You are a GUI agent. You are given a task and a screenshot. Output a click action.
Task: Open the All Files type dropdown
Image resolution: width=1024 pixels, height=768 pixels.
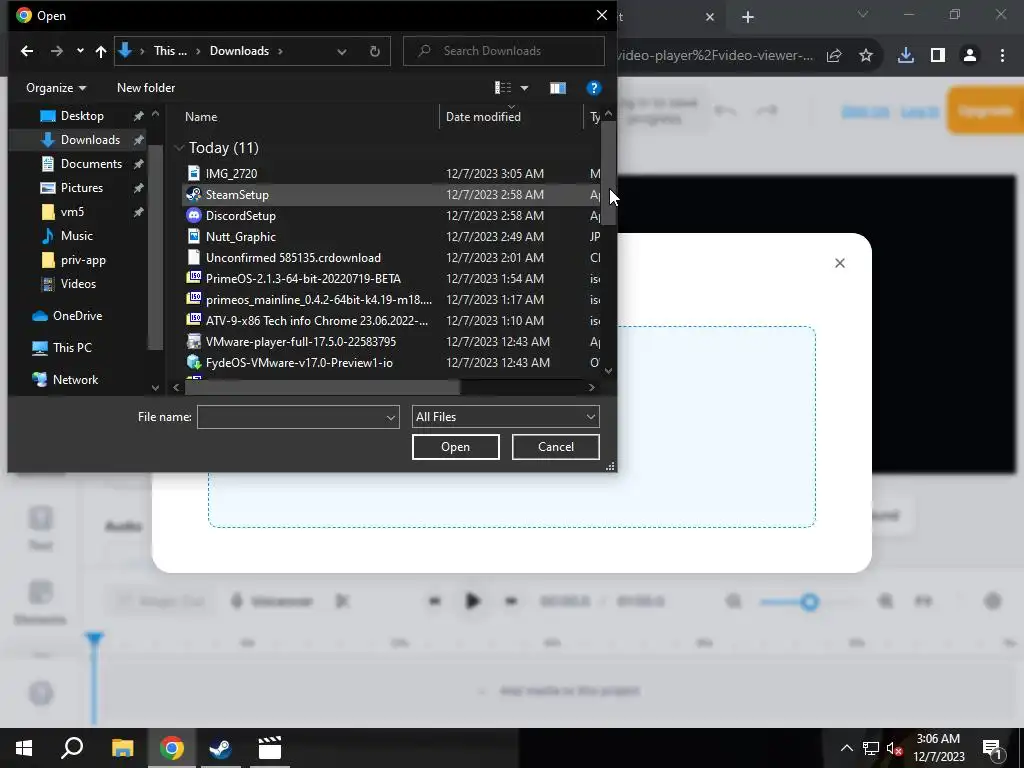pos(505,417)
